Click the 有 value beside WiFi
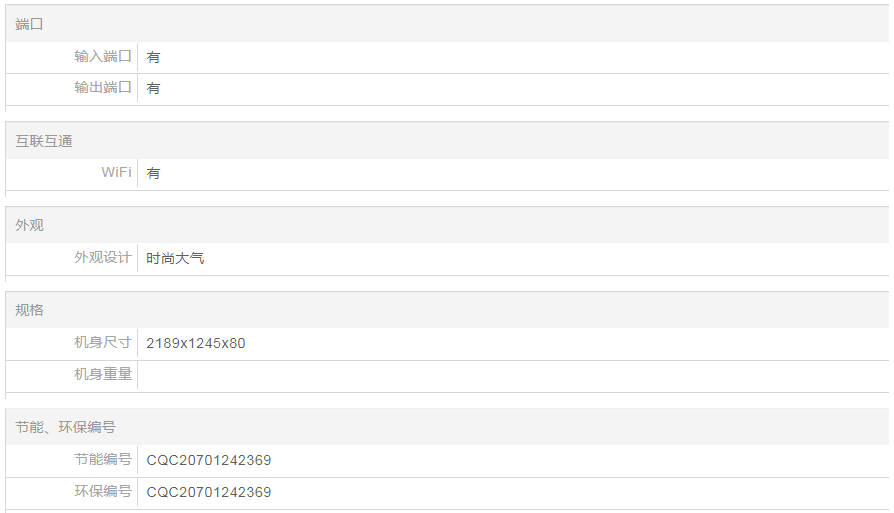The image size is (894, 513). pos(153,173)
